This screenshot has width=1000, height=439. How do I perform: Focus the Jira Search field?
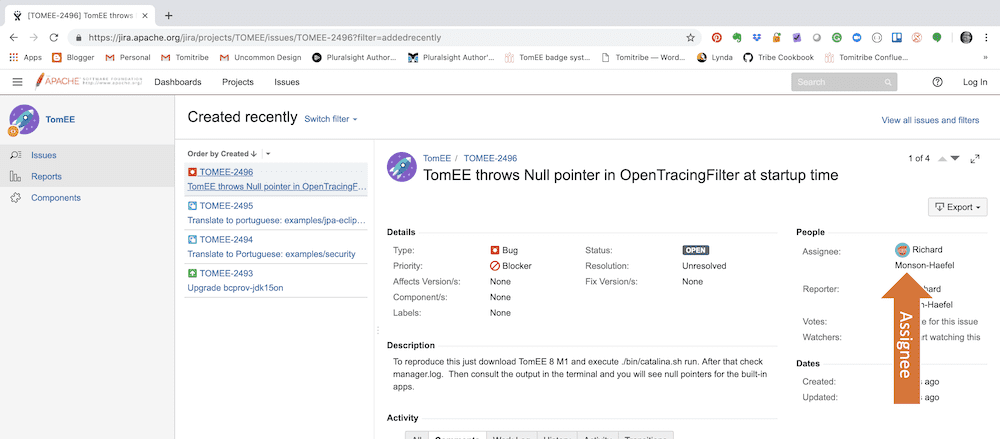(844, 82)
